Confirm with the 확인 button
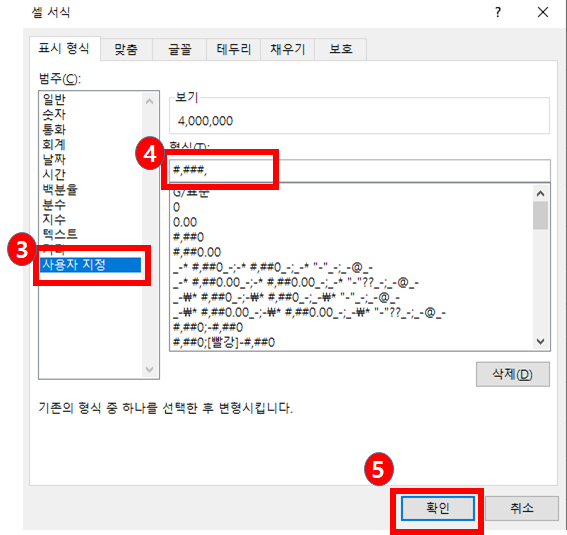 tap(438, 508)
